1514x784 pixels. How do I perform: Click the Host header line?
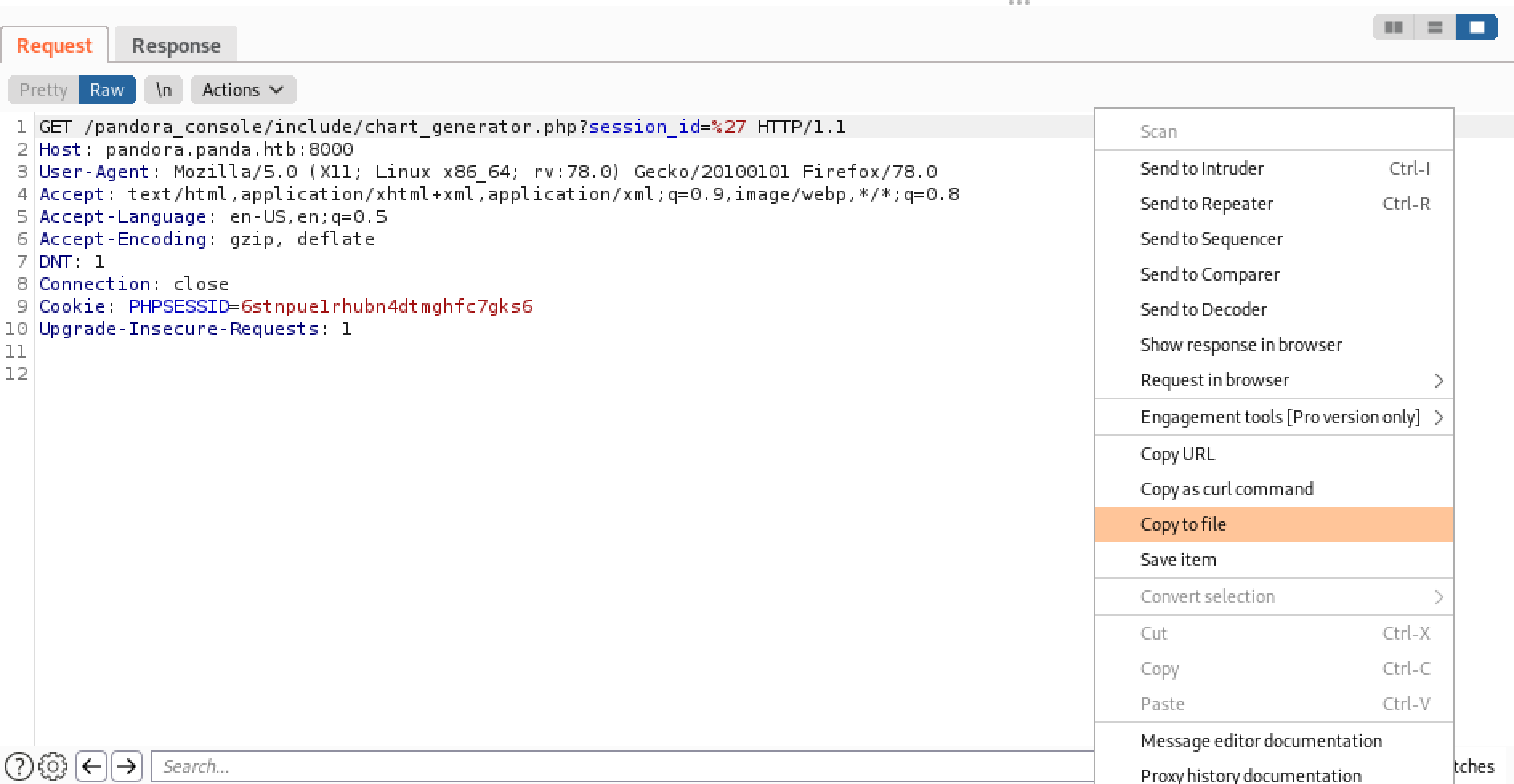coord(196,149)
